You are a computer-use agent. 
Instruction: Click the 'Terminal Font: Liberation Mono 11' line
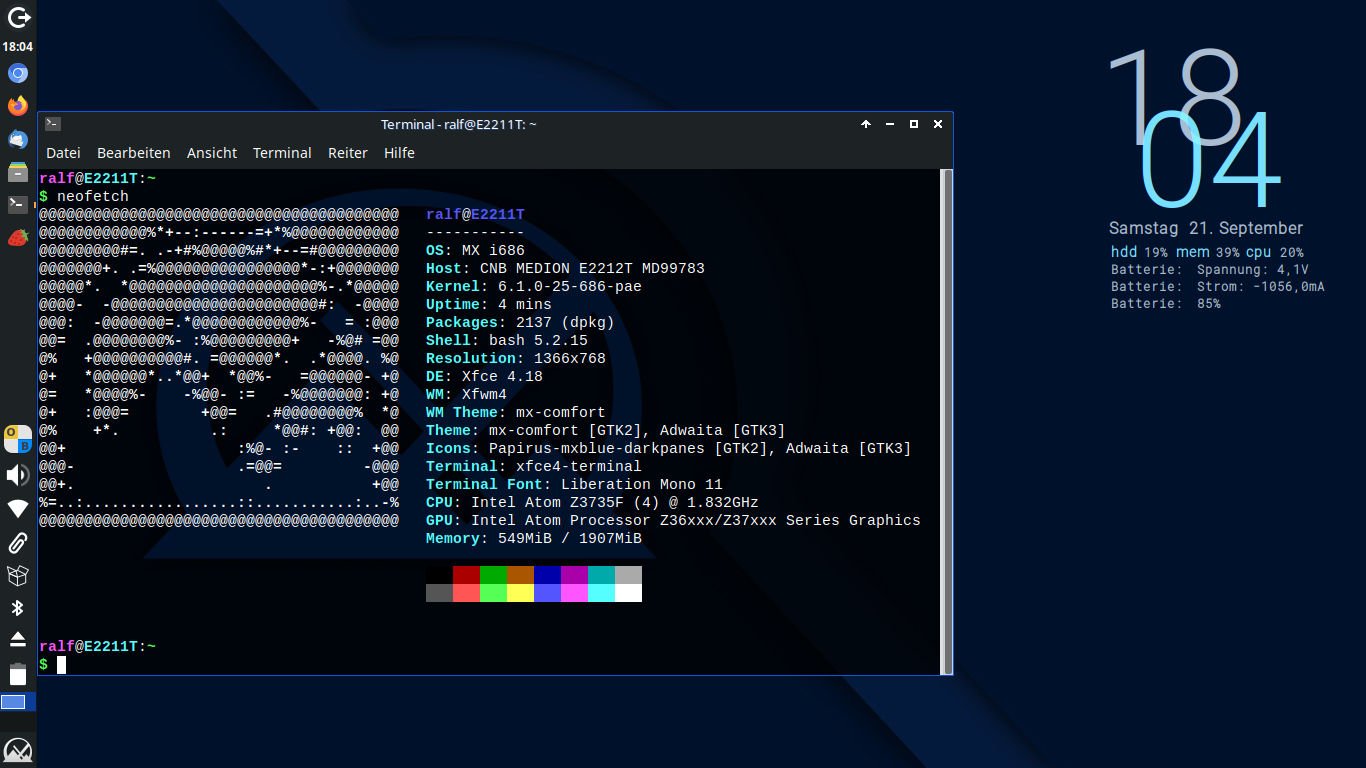(x=574, y=485)
